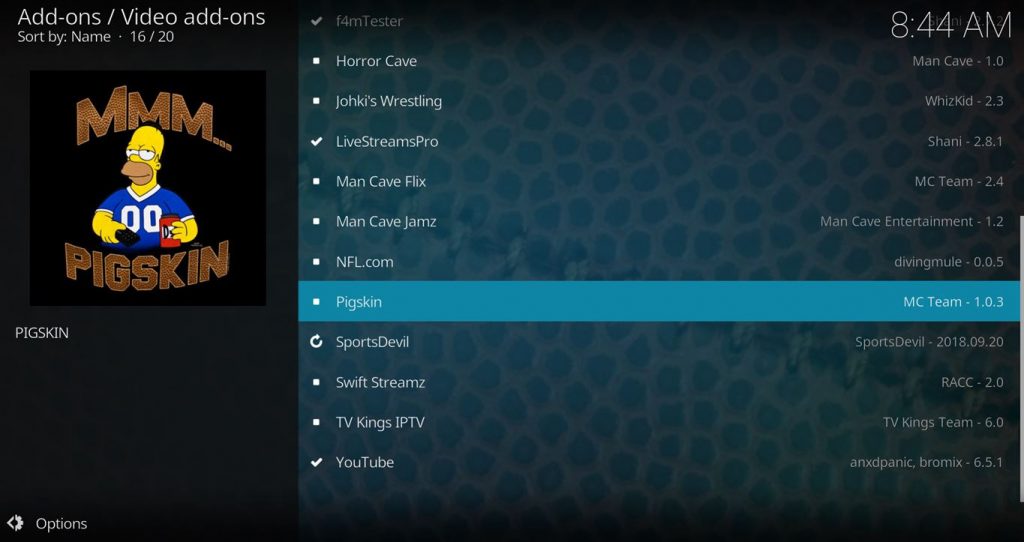Viewport: 1024px width, 542px height.
Task: Click the square icon beside Horror Cave
Action: coord(317,61)
